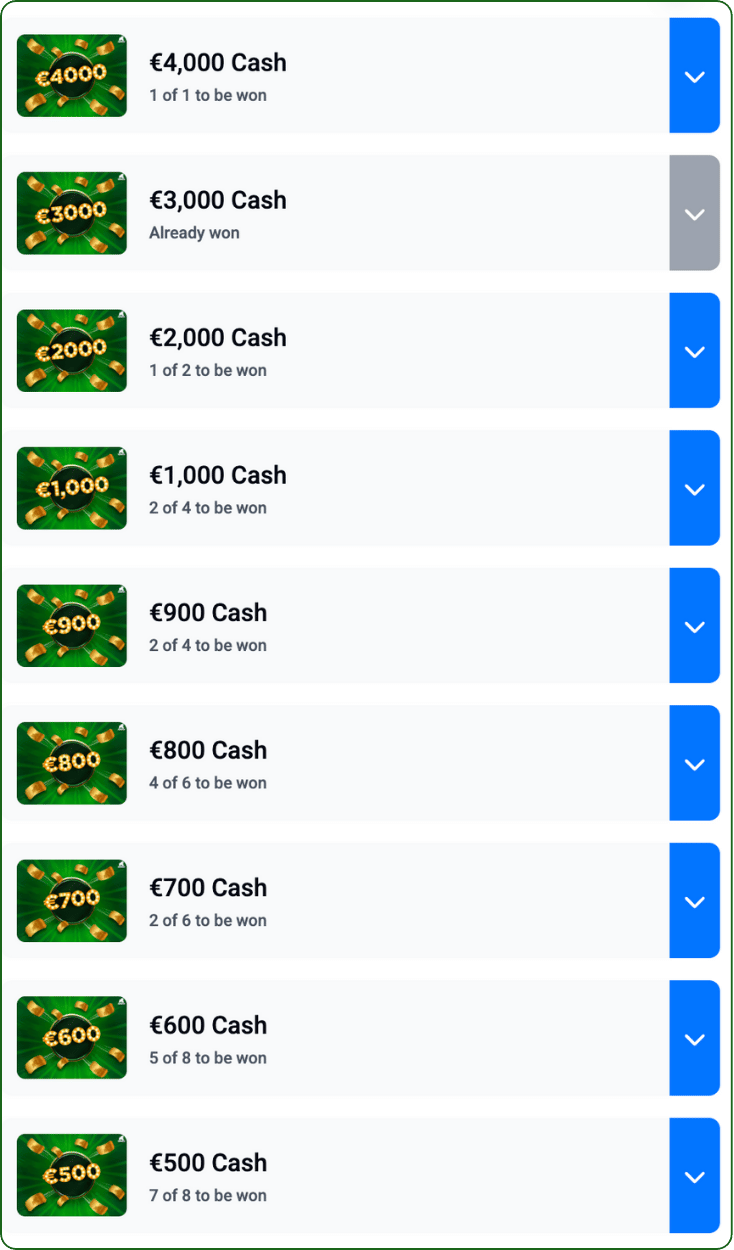Click the €1,000 prize thumbnail image
The image size is (734, 1250).
pos(72,488)
